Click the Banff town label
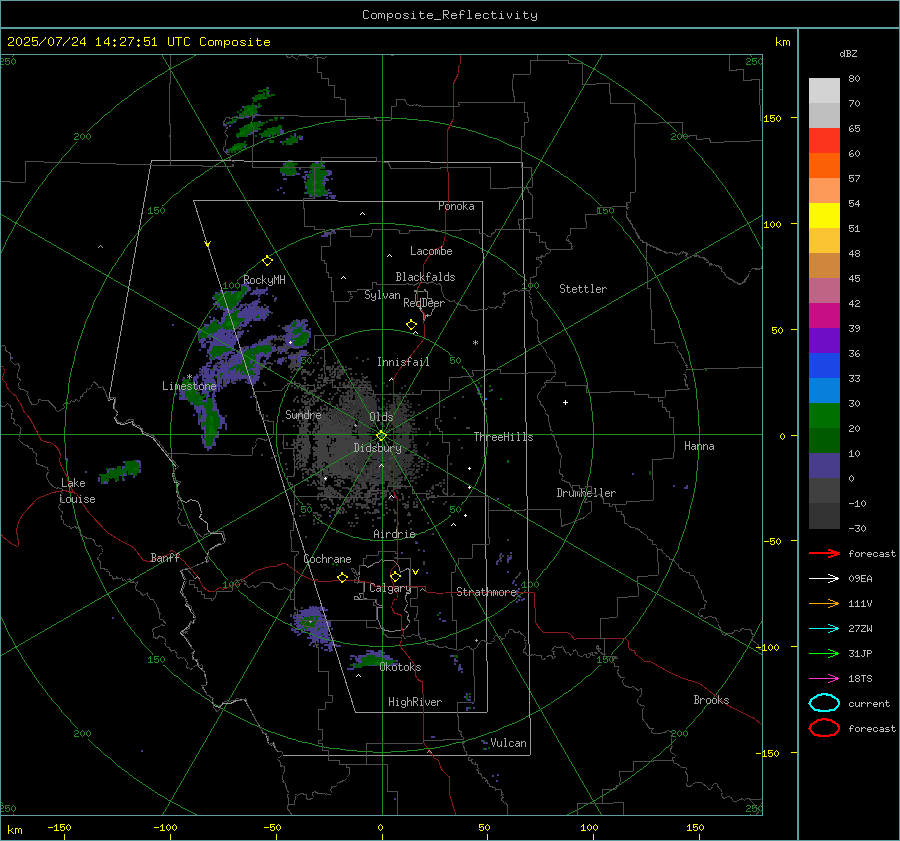 165,557
